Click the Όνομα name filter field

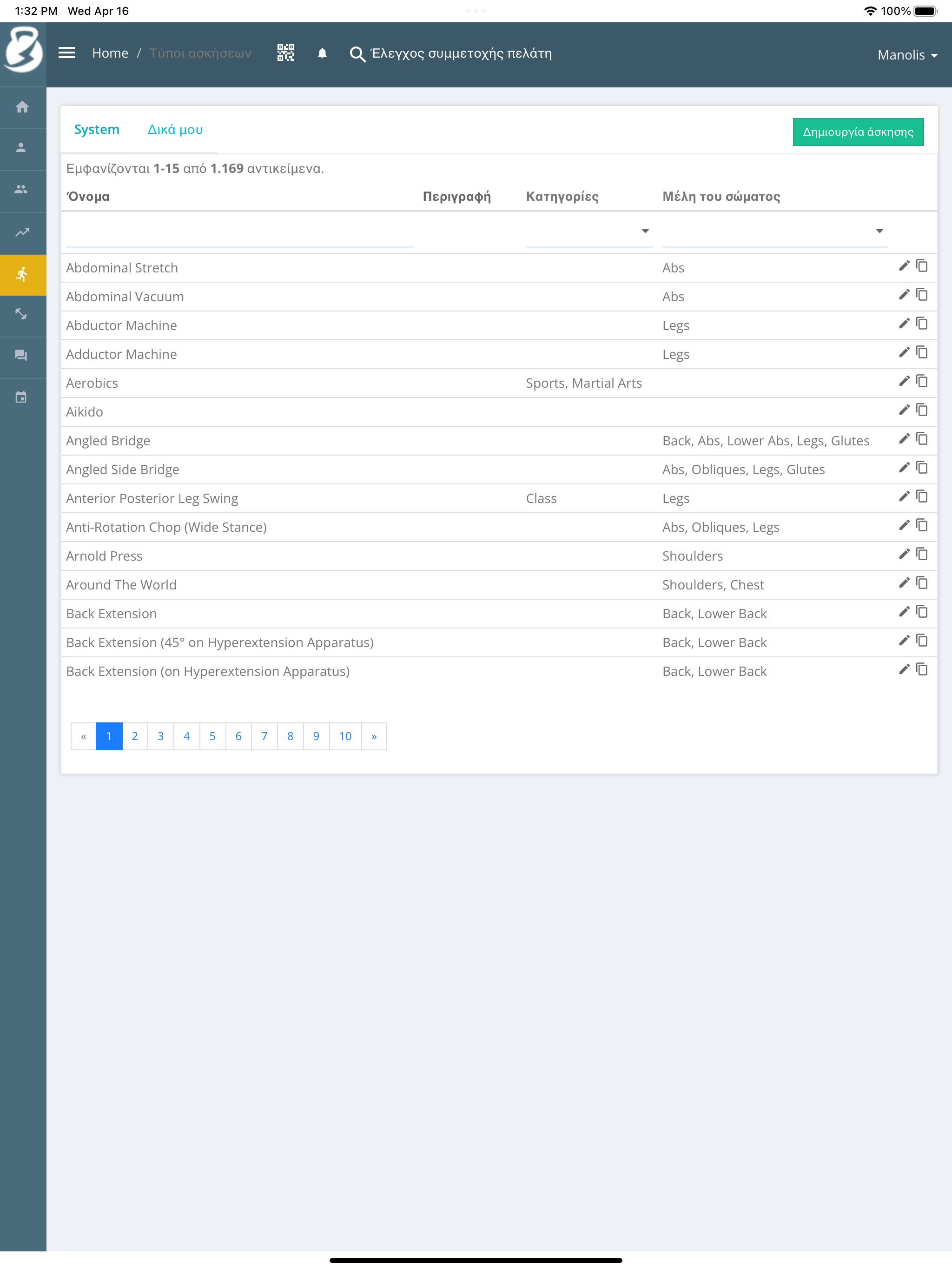(239, 232)
